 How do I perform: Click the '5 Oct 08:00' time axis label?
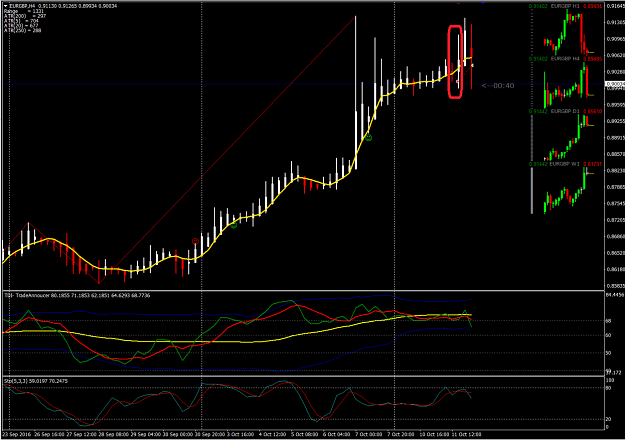[x=305, y=434]
